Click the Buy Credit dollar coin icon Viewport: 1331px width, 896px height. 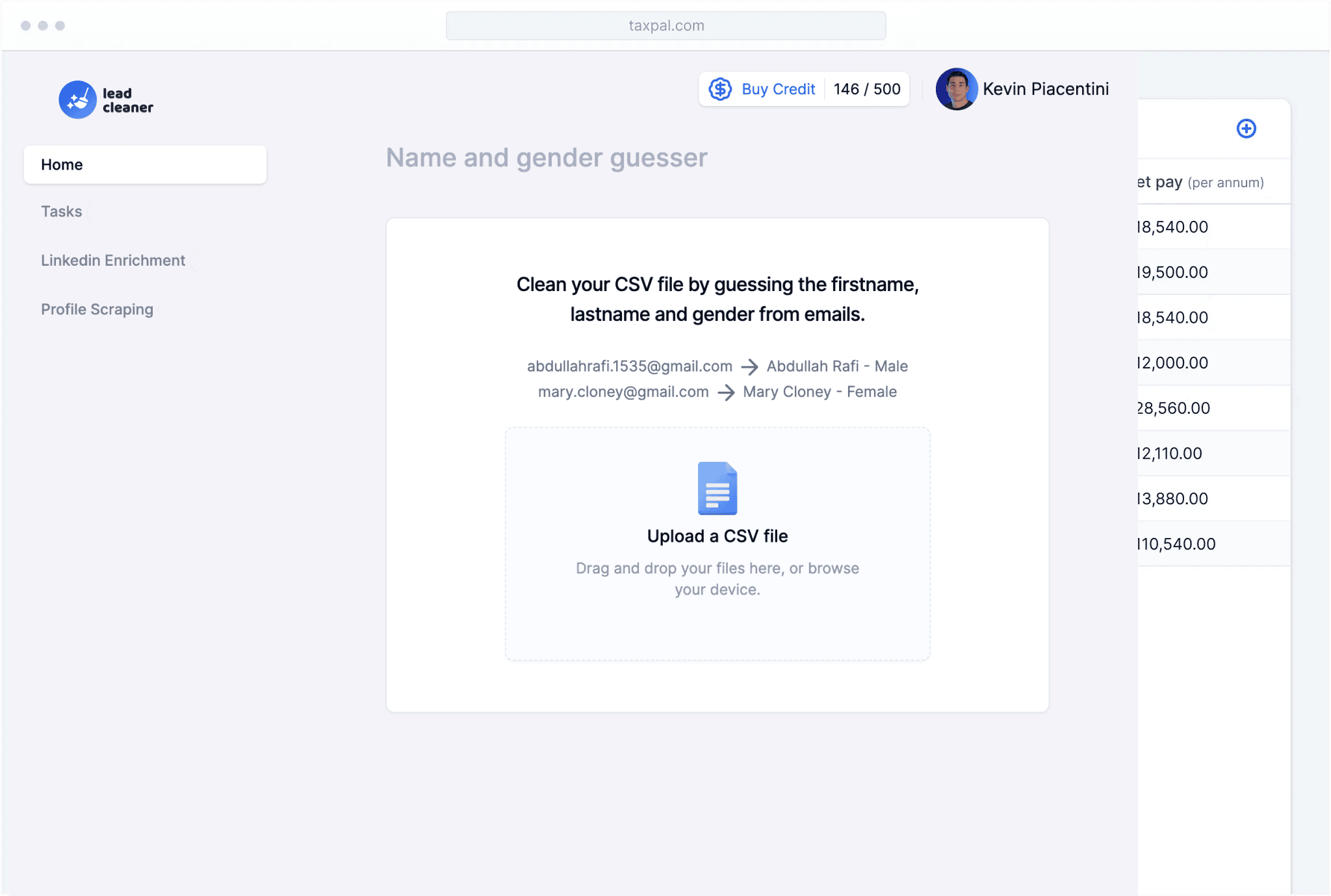(x=720, y=89)
